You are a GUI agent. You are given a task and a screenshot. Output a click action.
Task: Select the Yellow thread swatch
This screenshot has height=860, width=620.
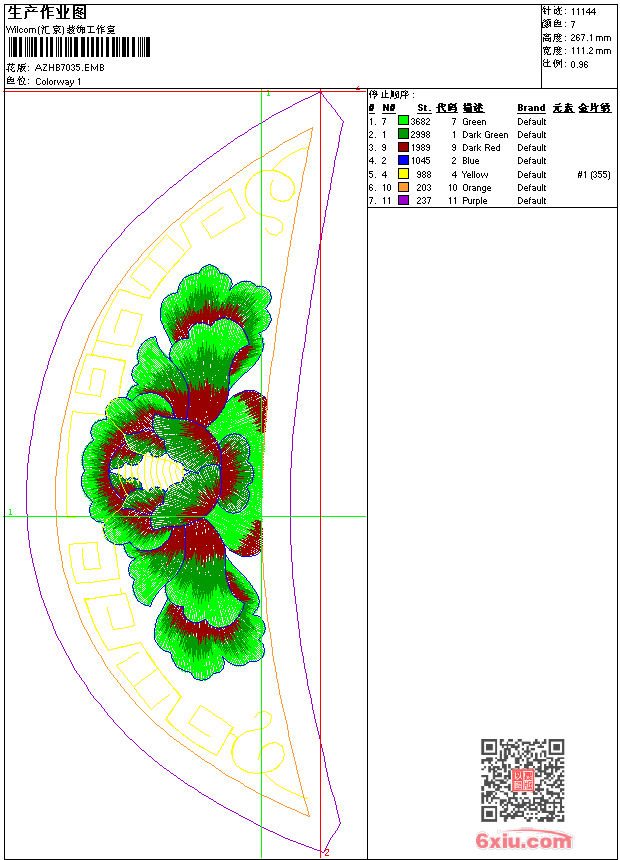[x=404, y=174]
